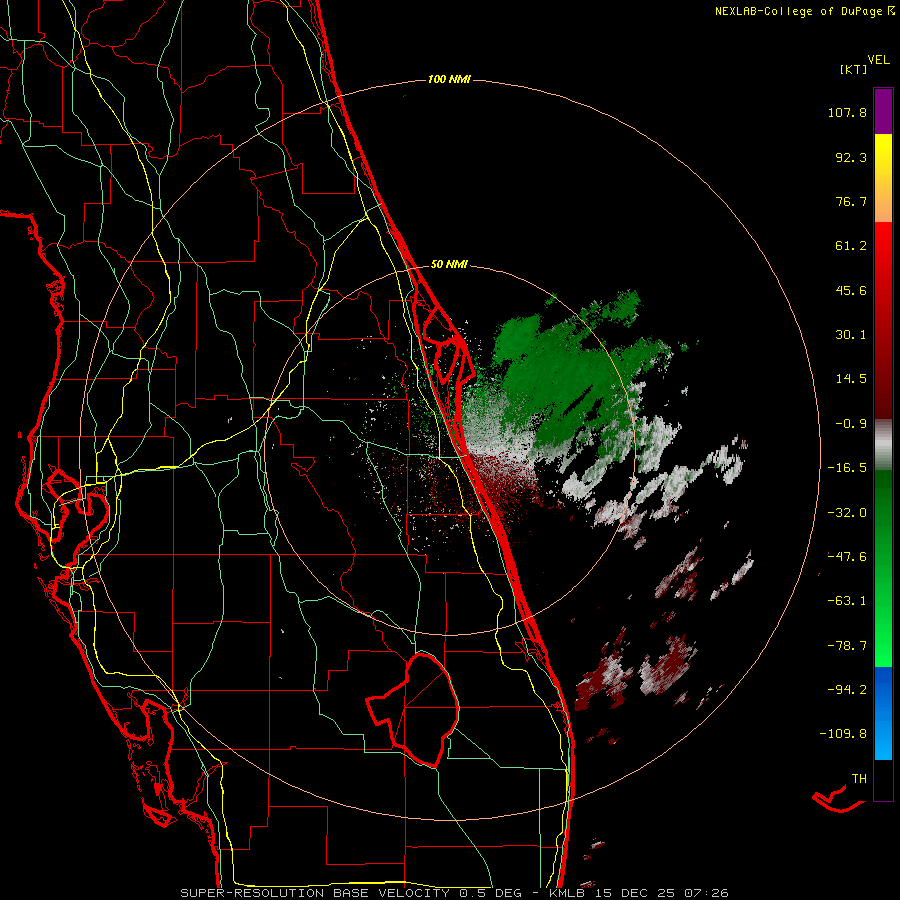
Task: Click the -109.8 scale value
Action: pyautogui.click(x=844, y=734)
